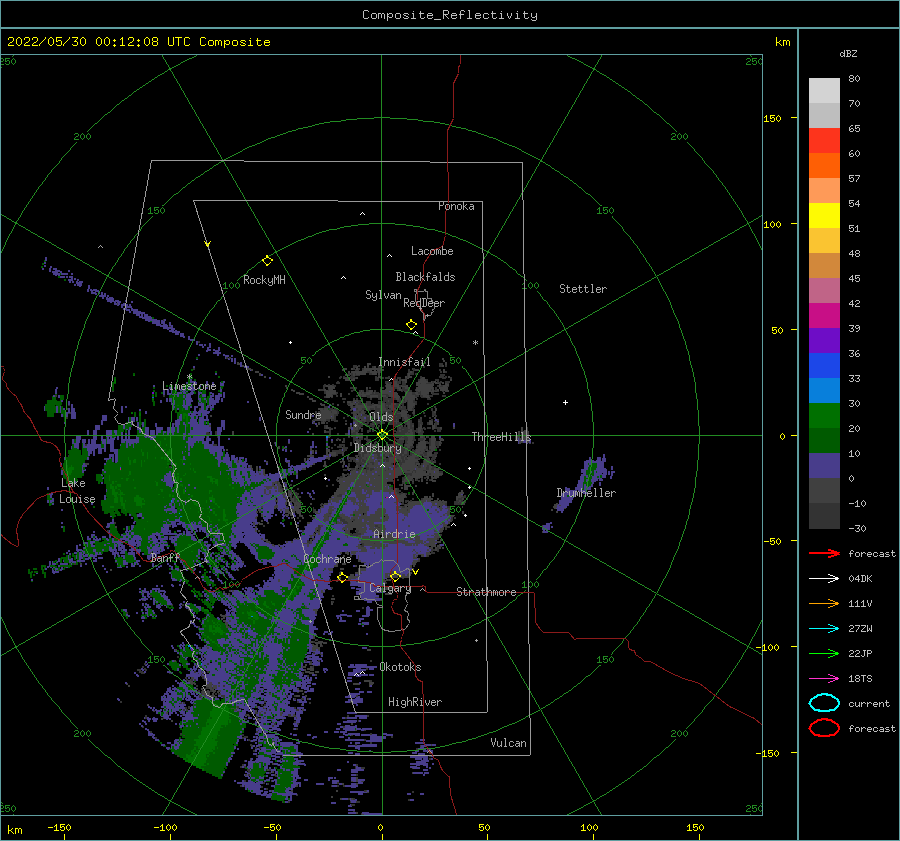Image resolution: width=900 pixels, height=841 pixels.
Task: Click the km unit label at bottom-left
Action: [x=15, y=830]
